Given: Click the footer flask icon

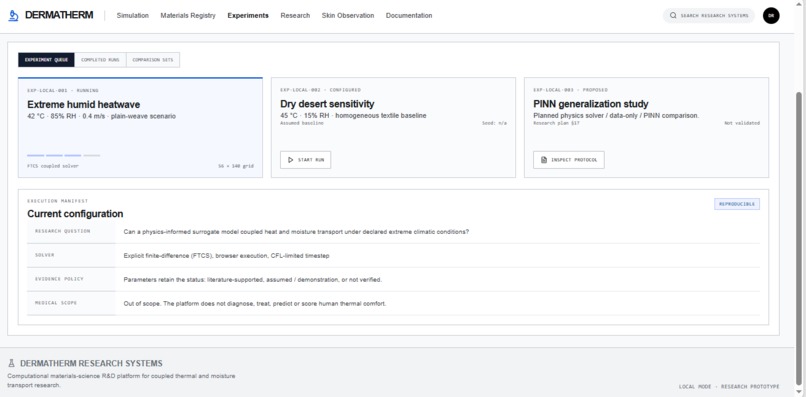Looking at the screenshot, I should pos(11,363).
